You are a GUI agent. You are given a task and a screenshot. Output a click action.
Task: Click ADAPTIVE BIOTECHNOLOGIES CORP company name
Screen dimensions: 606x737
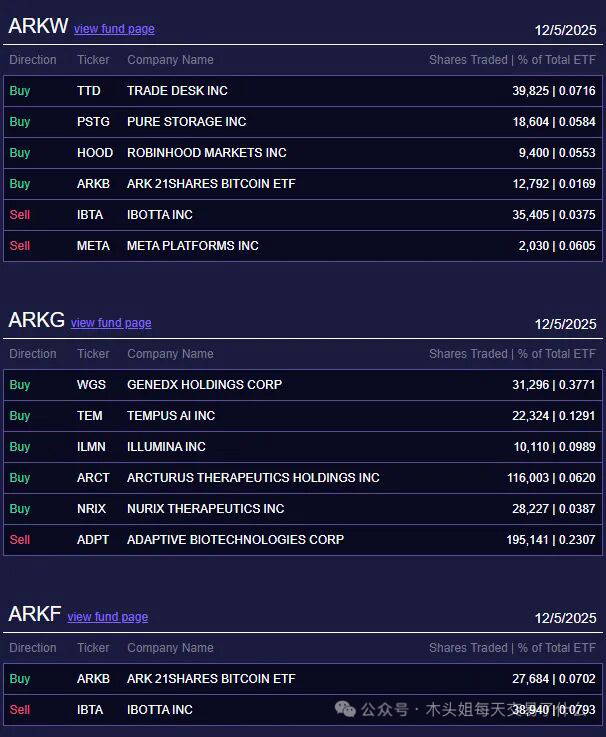[236, 540]
